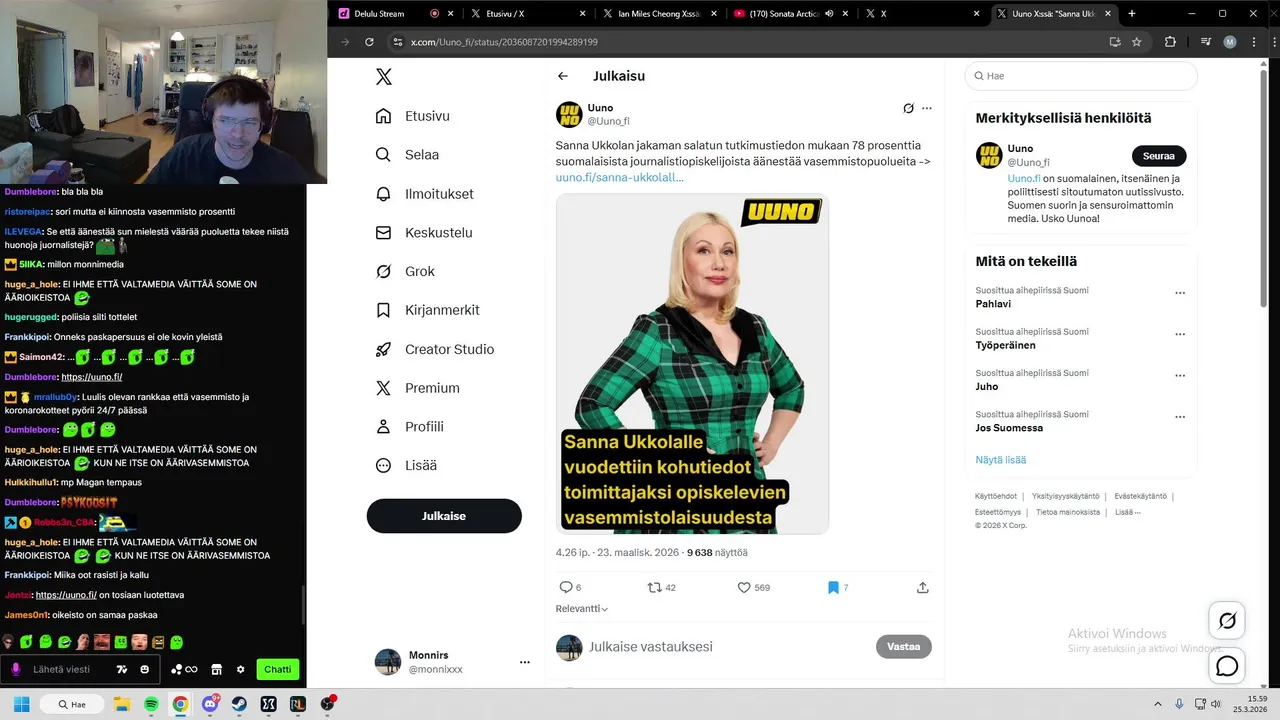This screenshot has width=1280, height=720.
Task: Open a new browser tab
Action: 1132,14
